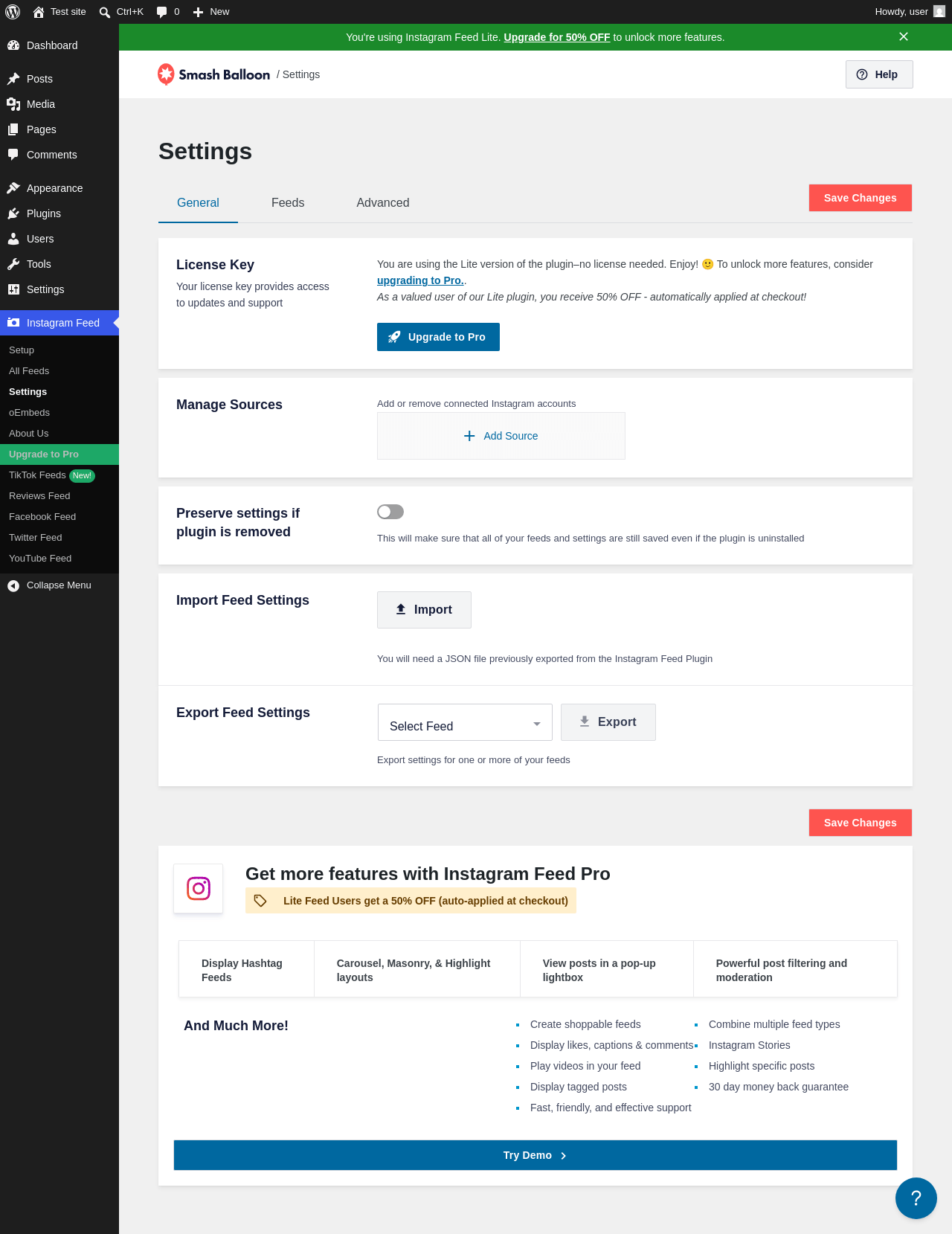Screen dimensions: 952x1234
Task: Click the Tools wrench icon
Action: 13,264
